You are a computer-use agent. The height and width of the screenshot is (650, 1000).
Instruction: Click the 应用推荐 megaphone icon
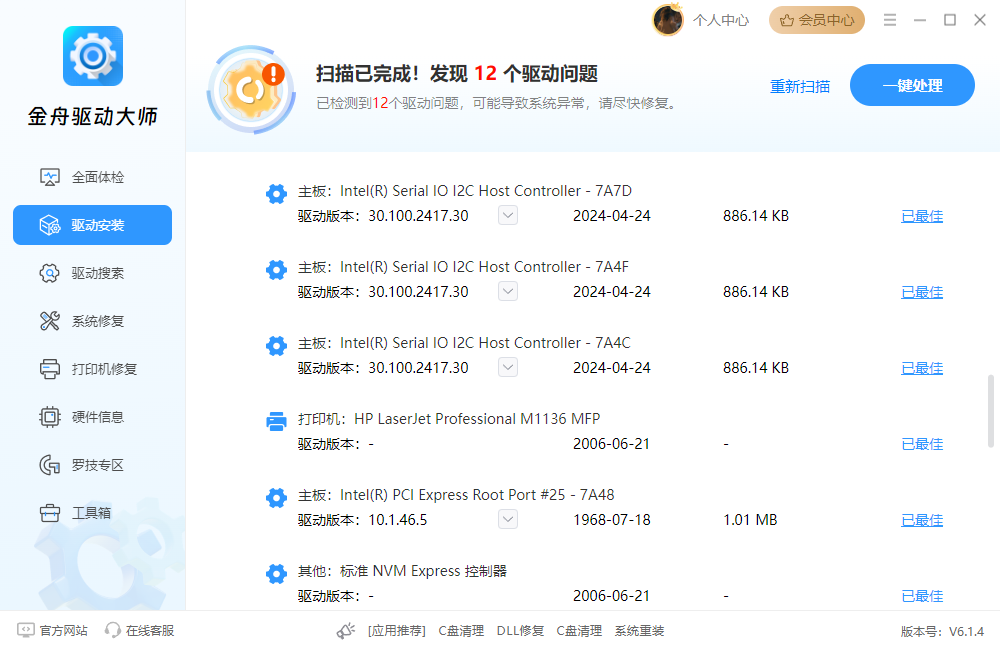pyautogui.click(x=346, y=630)
